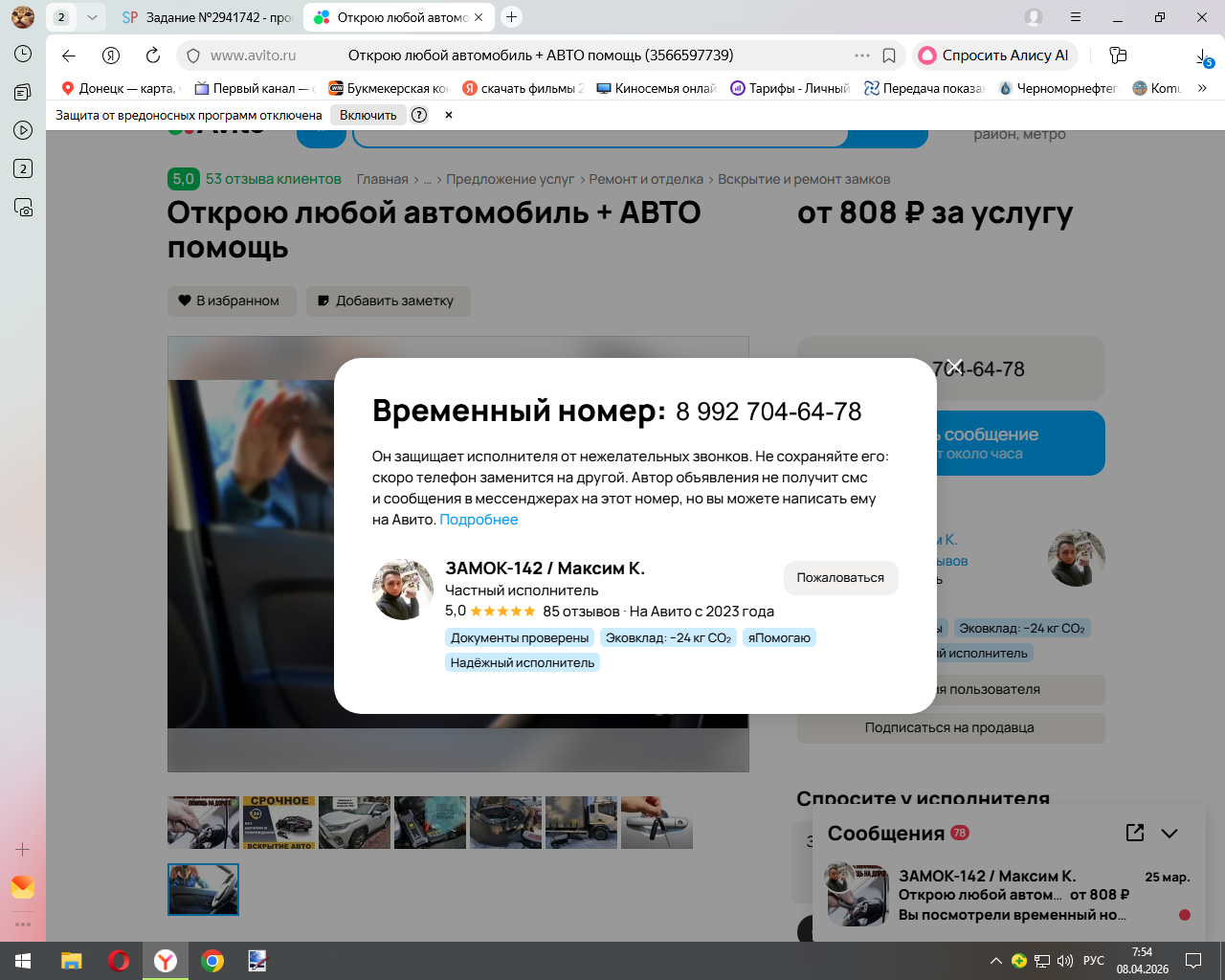Open Yandex Mail icon in the sidebar
The width and height of the screenshot is (1225, 980).
(23, 887)
